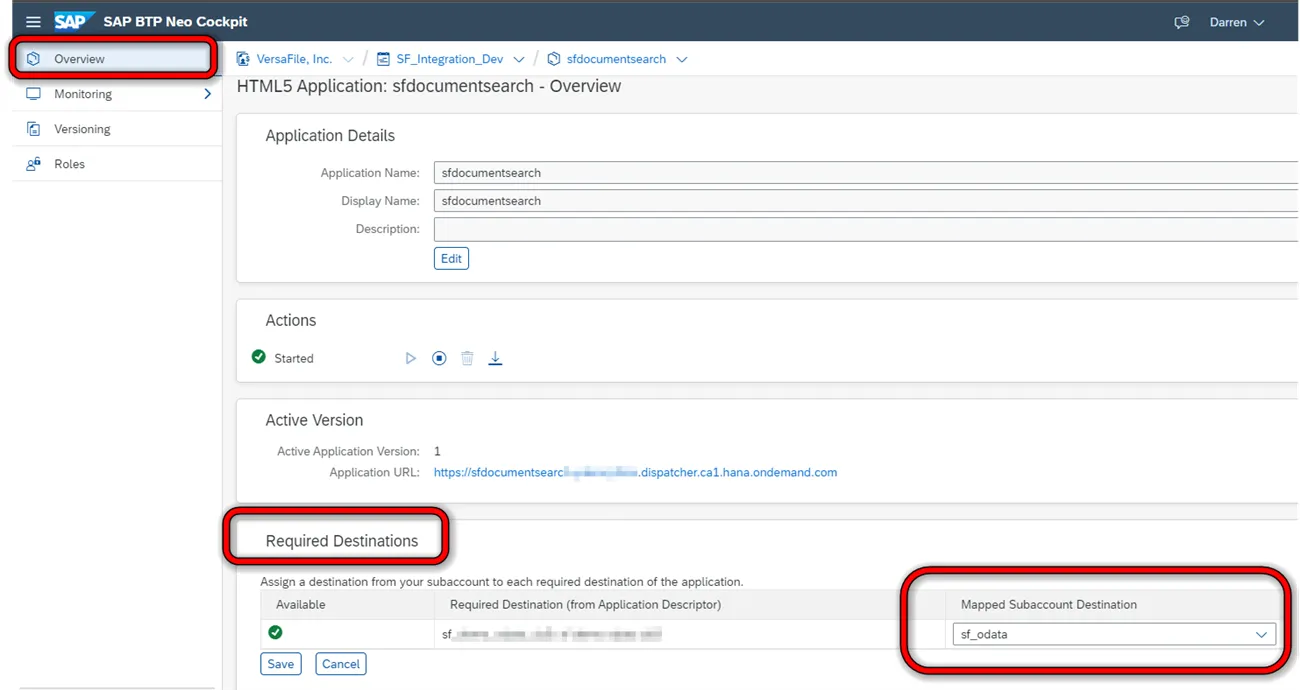Click the "Active Version" section heading
The image size is (1300, 690).
coord(314,420)
